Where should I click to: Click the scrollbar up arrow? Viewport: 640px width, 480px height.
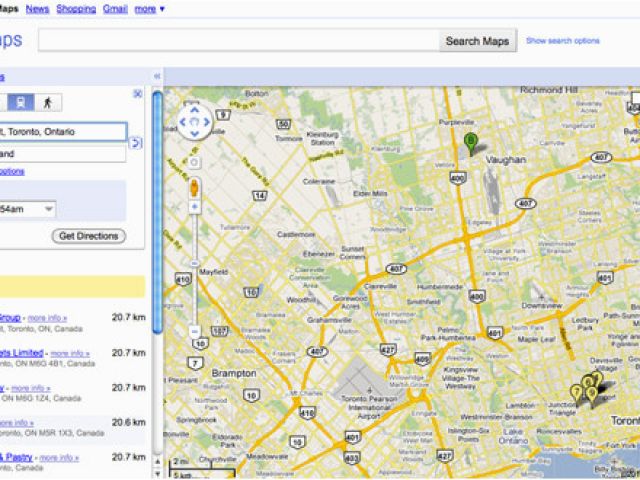[158, 462]
